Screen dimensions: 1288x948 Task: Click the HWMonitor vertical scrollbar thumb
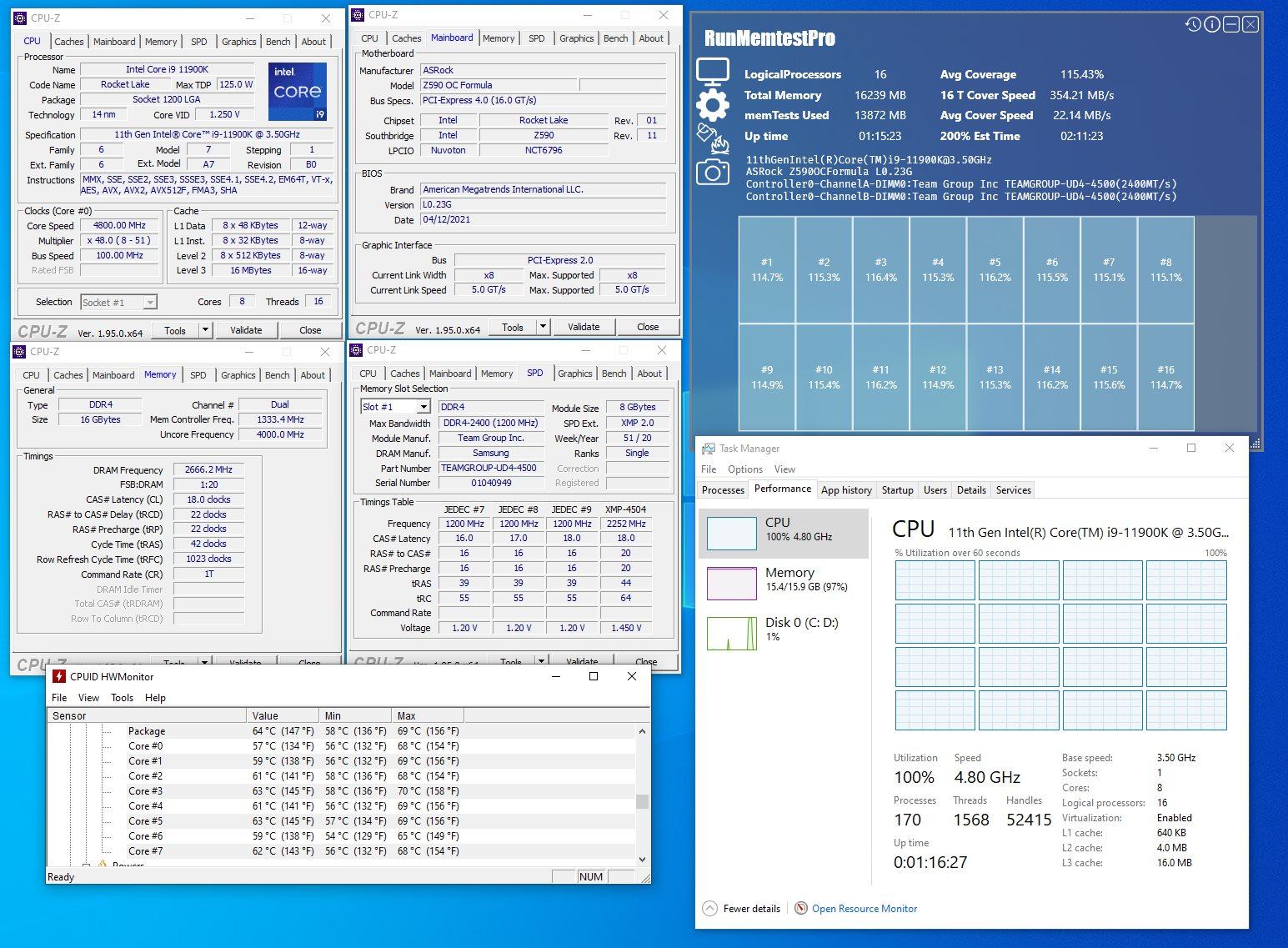coord(642,801)
